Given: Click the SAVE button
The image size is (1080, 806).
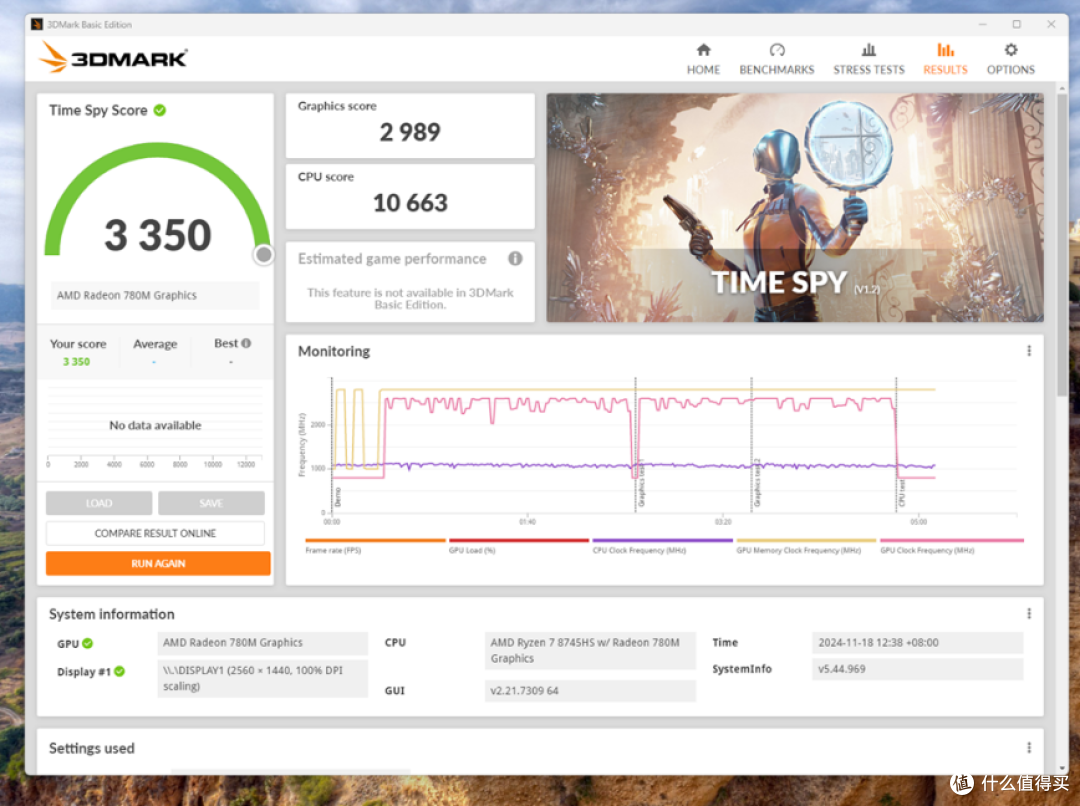Looking at the screenshot, I should (x=211, y=503).
